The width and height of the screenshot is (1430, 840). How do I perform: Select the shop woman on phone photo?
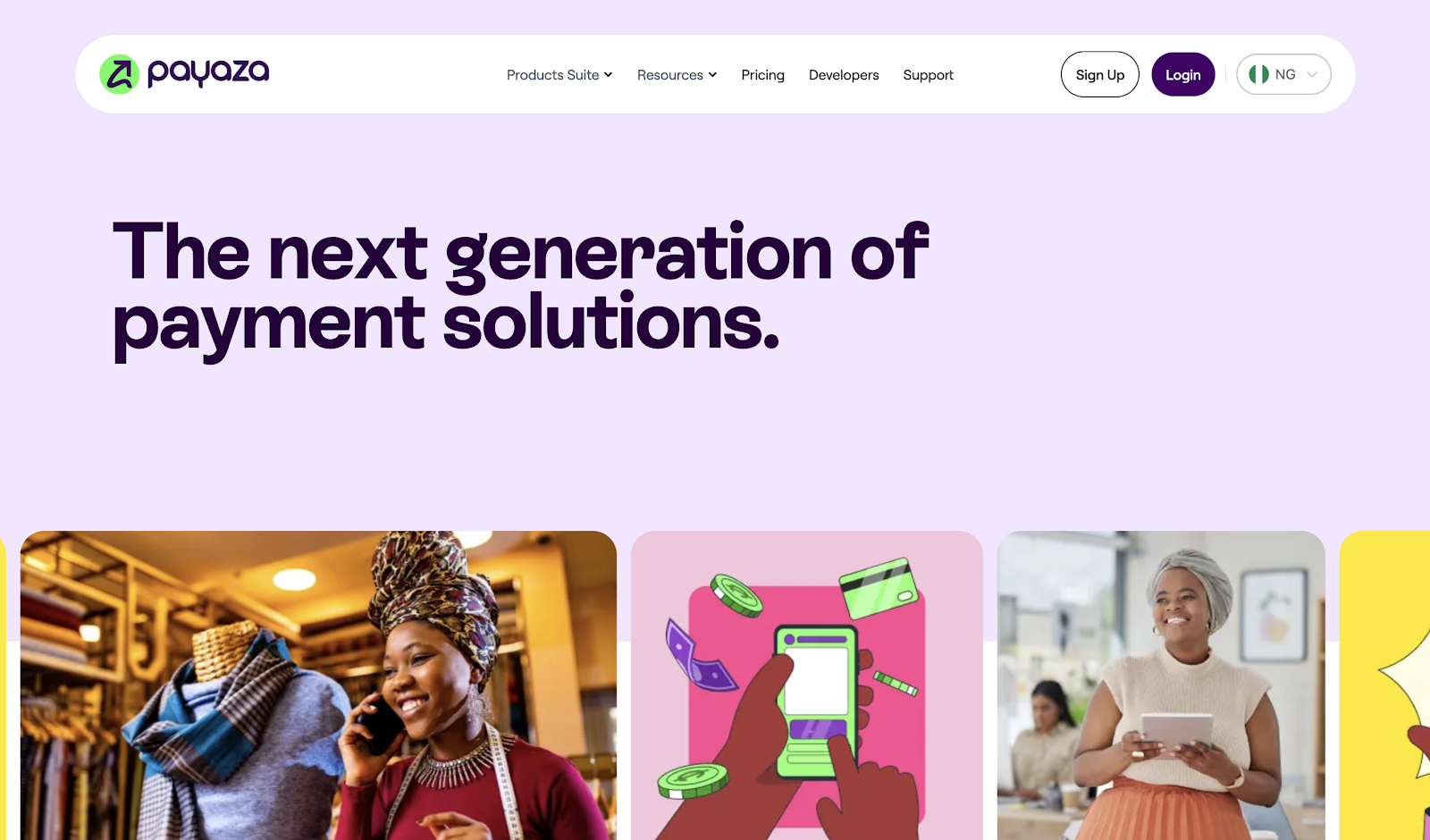pos(318,685)
